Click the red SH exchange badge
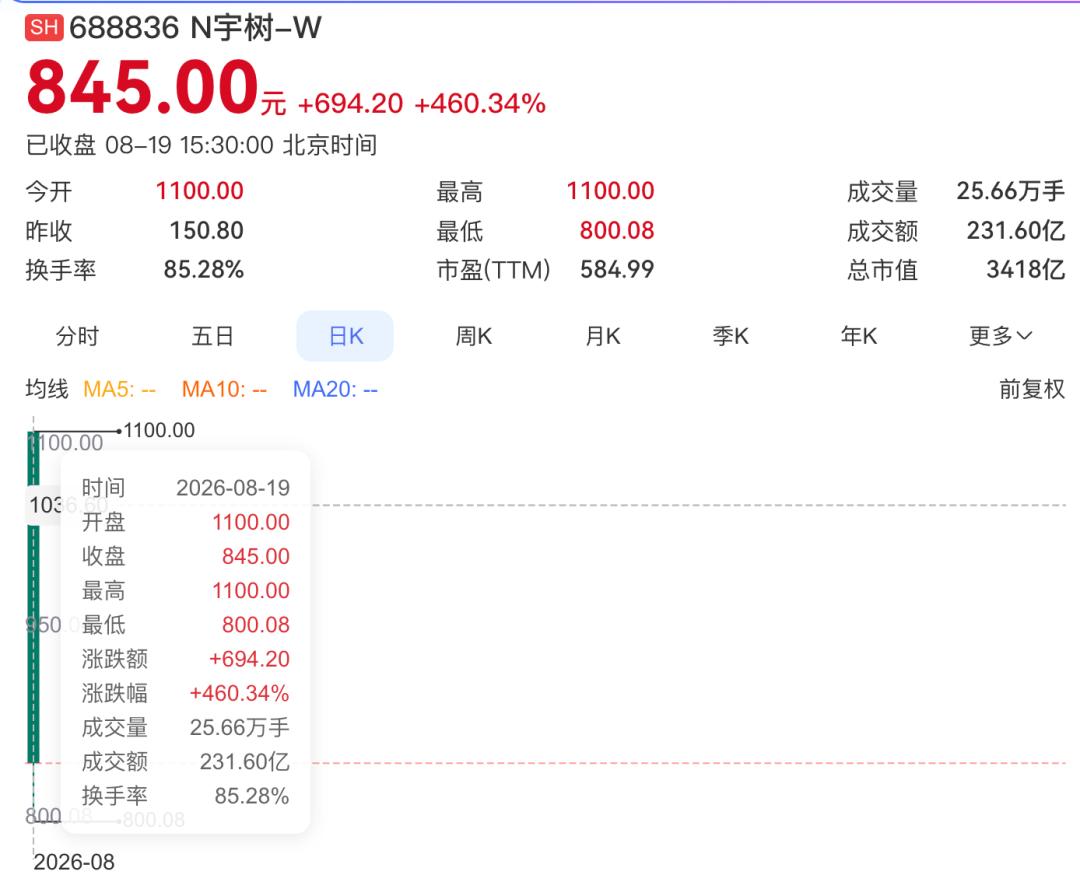1080x882 pixels. tap(44, 28)
